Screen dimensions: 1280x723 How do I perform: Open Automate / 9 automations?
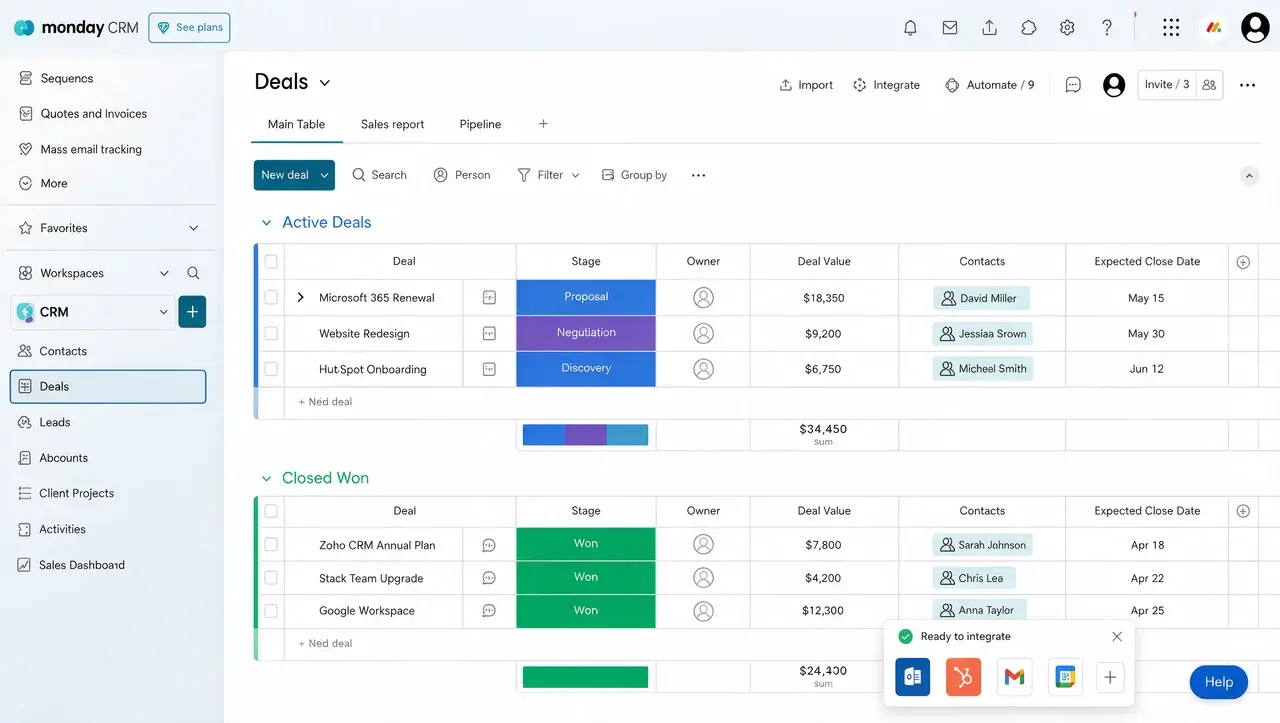point(989,85)
